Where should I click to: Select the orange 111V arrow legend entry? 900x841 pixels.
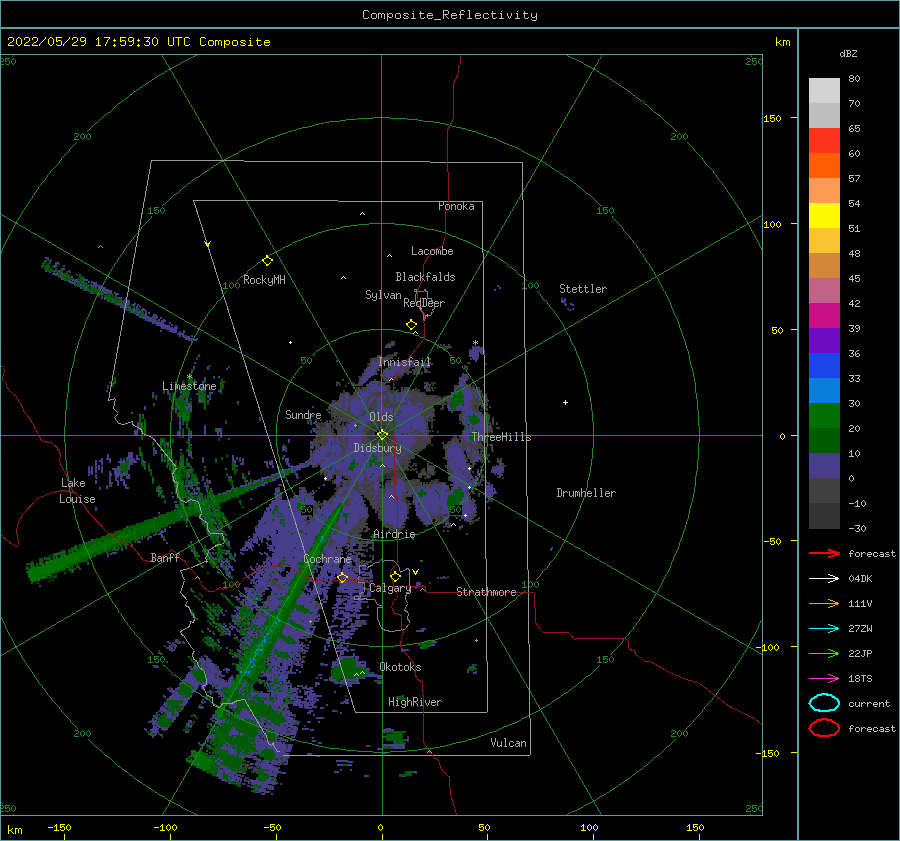tap(824, 603)
